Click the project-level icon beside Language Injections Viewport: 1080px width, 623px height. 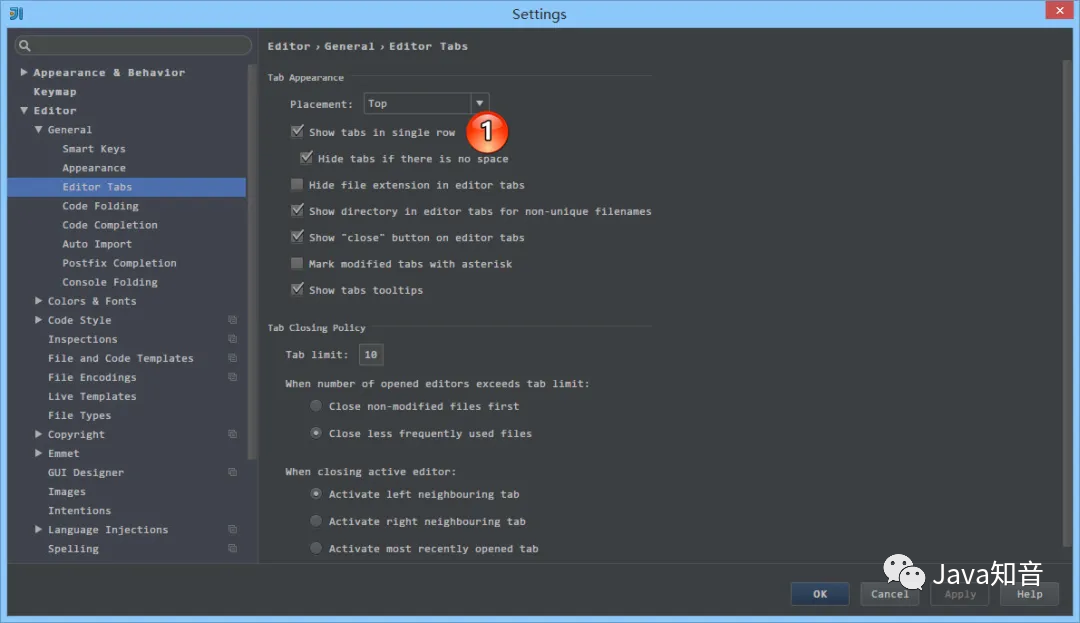pos(232,529)
